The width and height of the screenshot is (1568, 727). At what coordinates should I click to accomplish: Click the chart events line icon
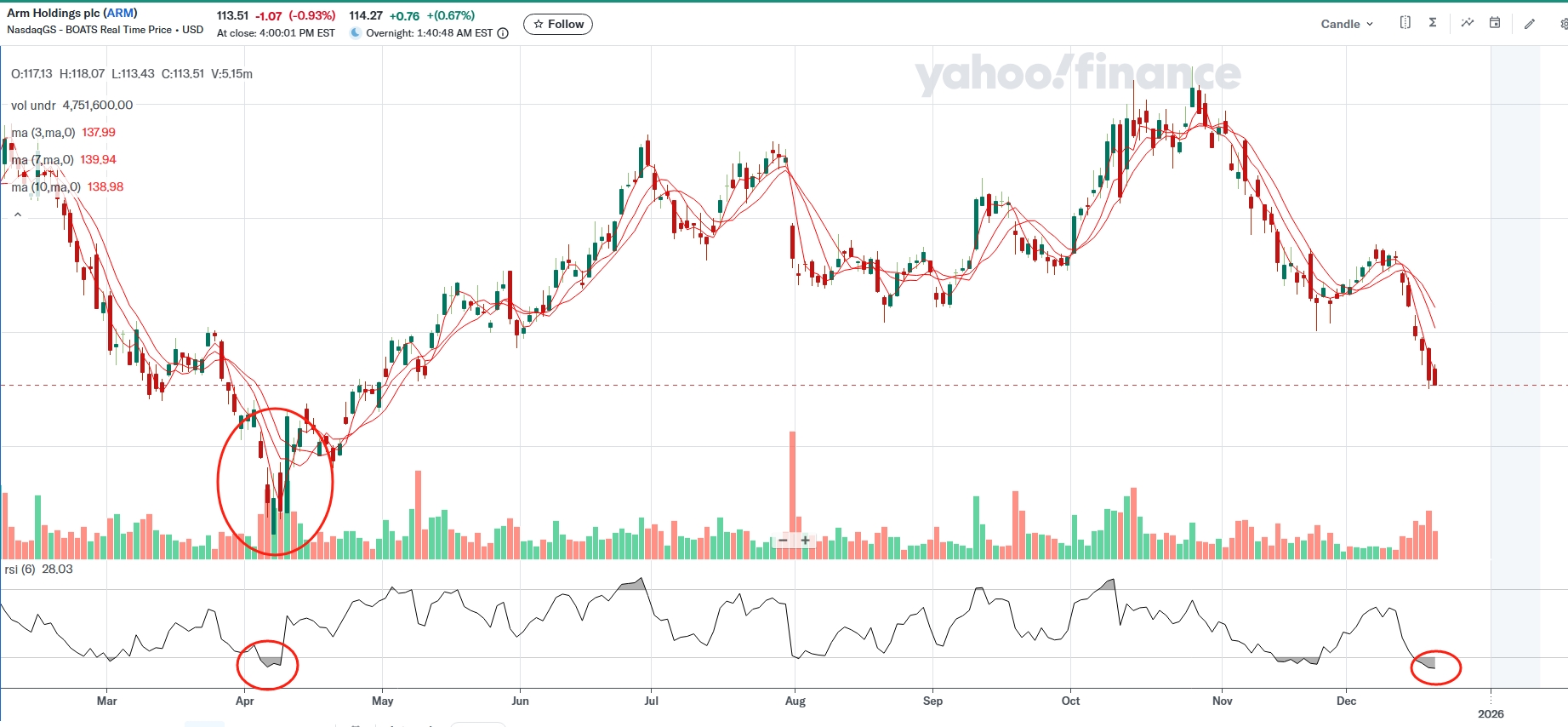(1468, 23)
